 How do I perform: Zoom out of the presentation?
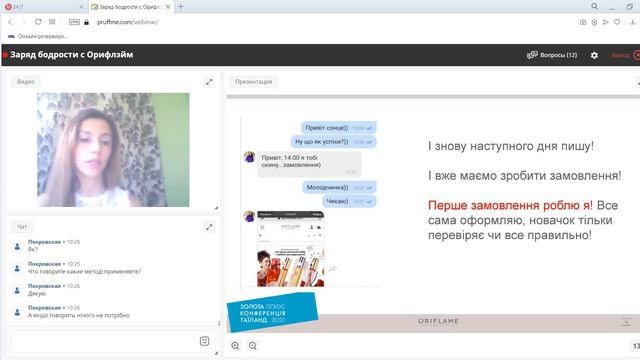click(x=253, y=346)
